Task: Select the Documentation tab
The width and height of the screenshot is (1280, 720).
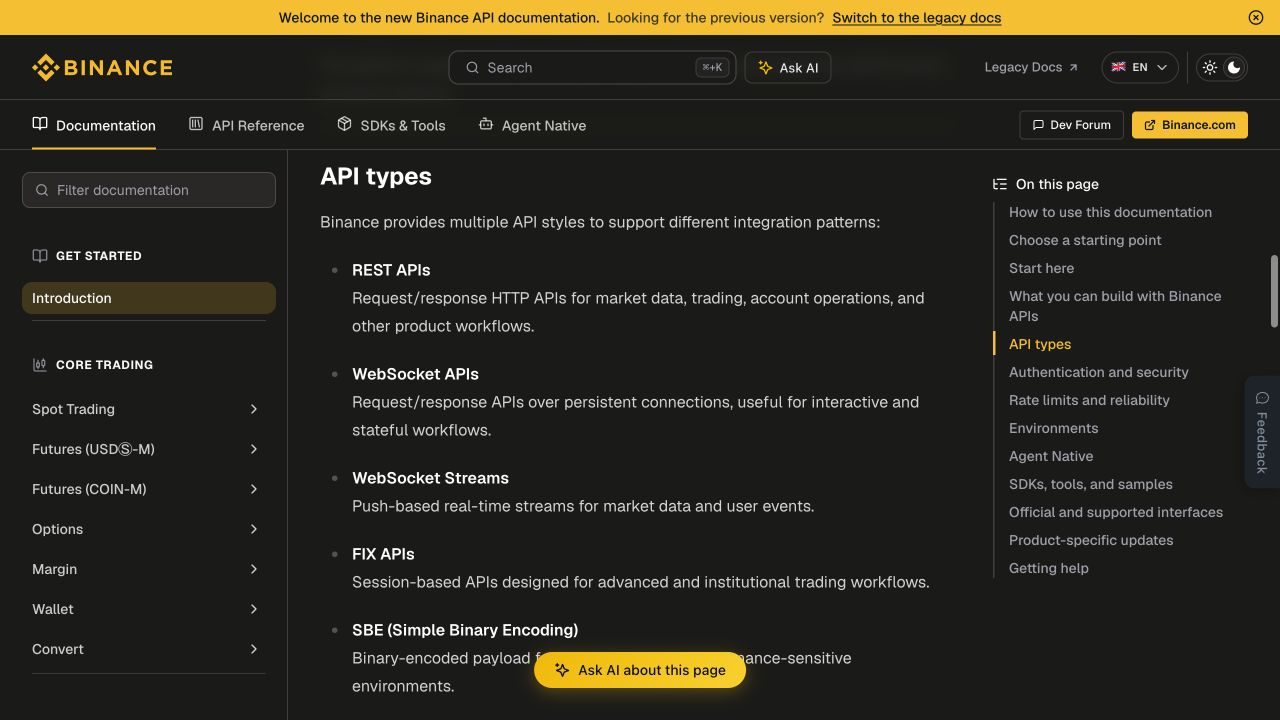Action: click(94, 125)
